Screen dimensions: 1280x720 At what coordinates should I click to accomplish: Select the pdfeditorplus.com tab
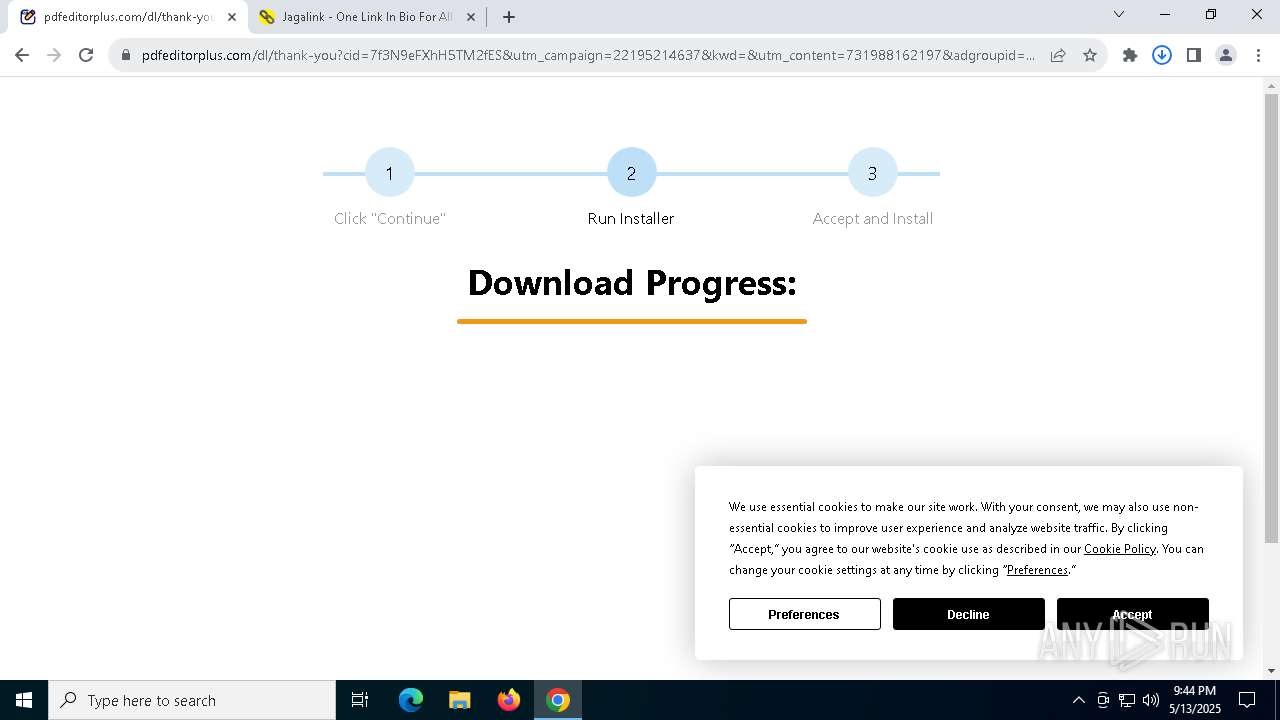point(128,17)
